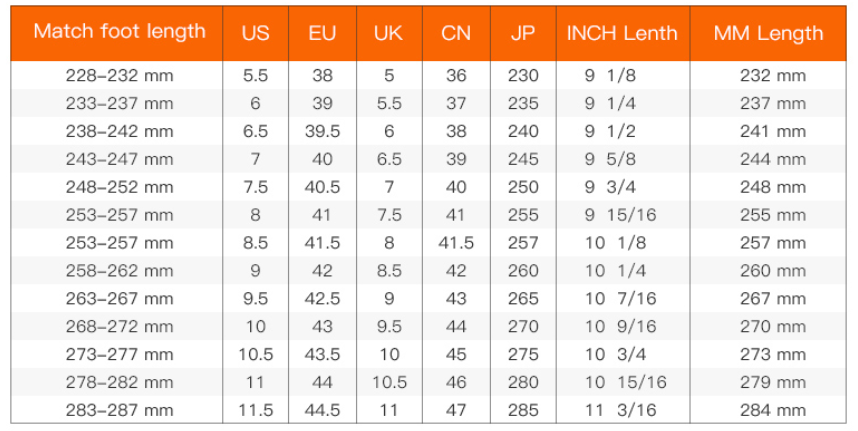Click the "Match foot length" column header
The width and height of the screenshot is (858, 431).
[119, 31]
